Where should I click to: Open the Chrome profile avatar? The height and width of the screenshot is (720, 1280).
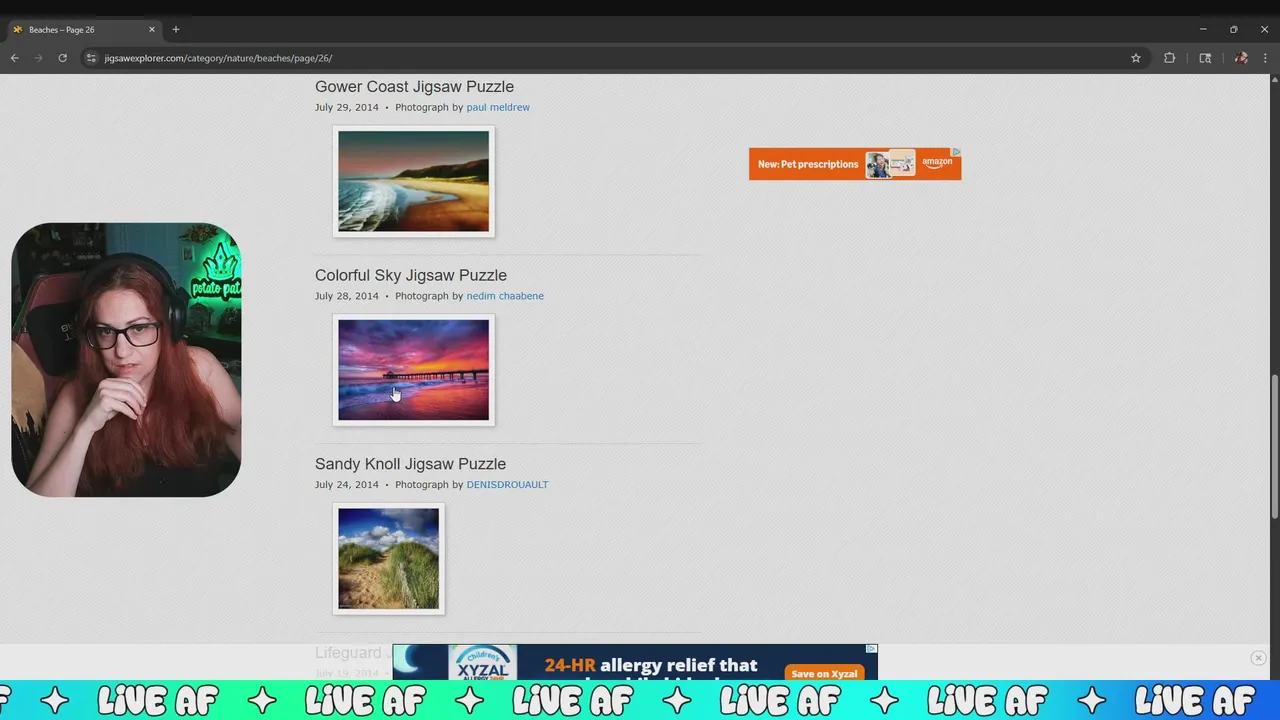pos(1241,58)
